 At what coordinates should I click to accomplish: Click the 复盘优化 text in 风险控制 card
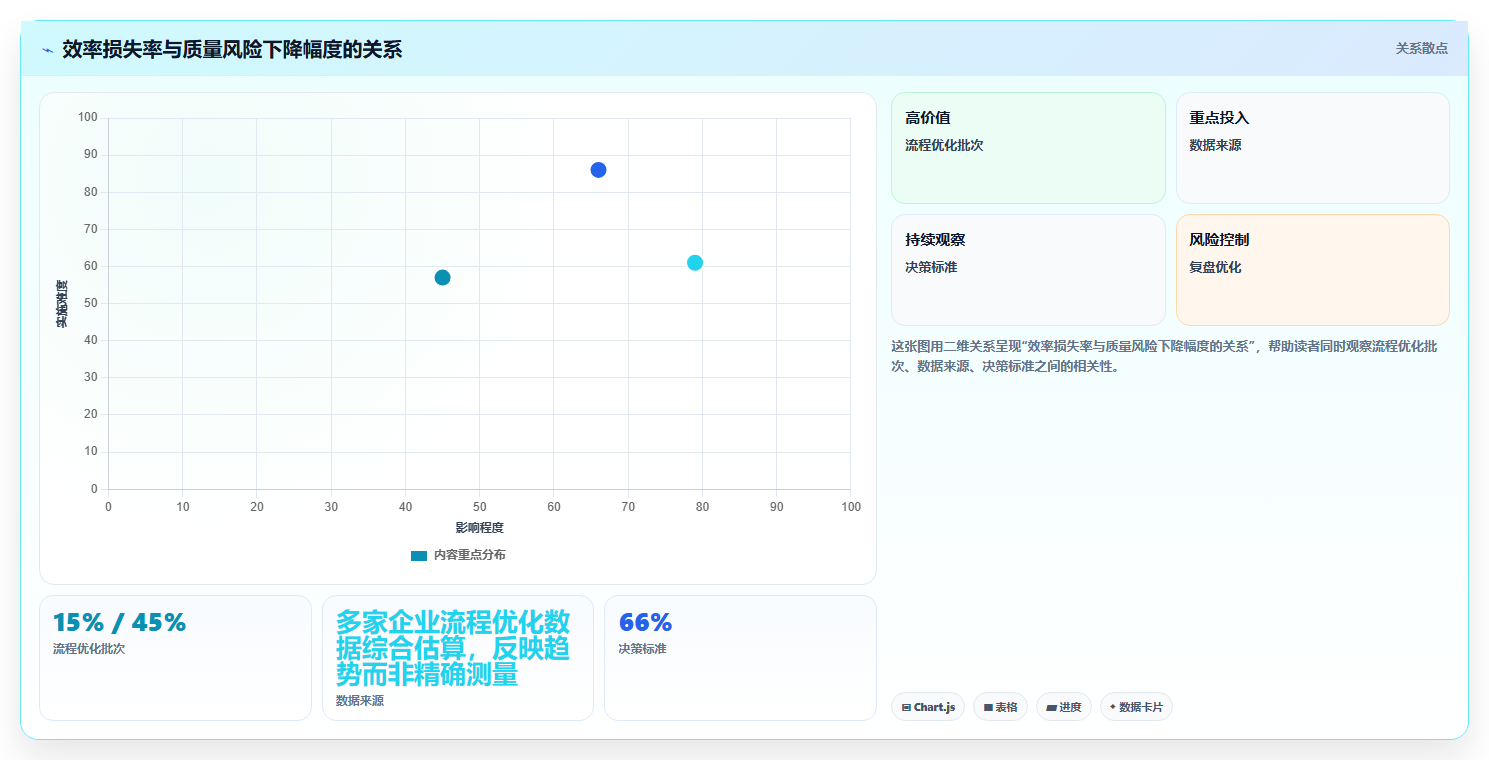(1215, 267)
